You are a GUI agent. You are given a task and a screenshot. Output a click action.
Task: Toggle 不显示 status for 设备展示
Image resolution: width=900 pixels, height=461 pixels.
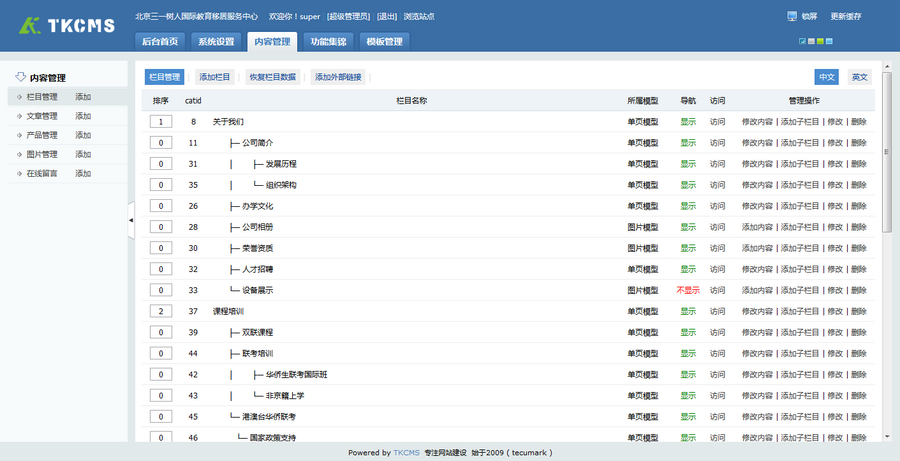(688, 290)
